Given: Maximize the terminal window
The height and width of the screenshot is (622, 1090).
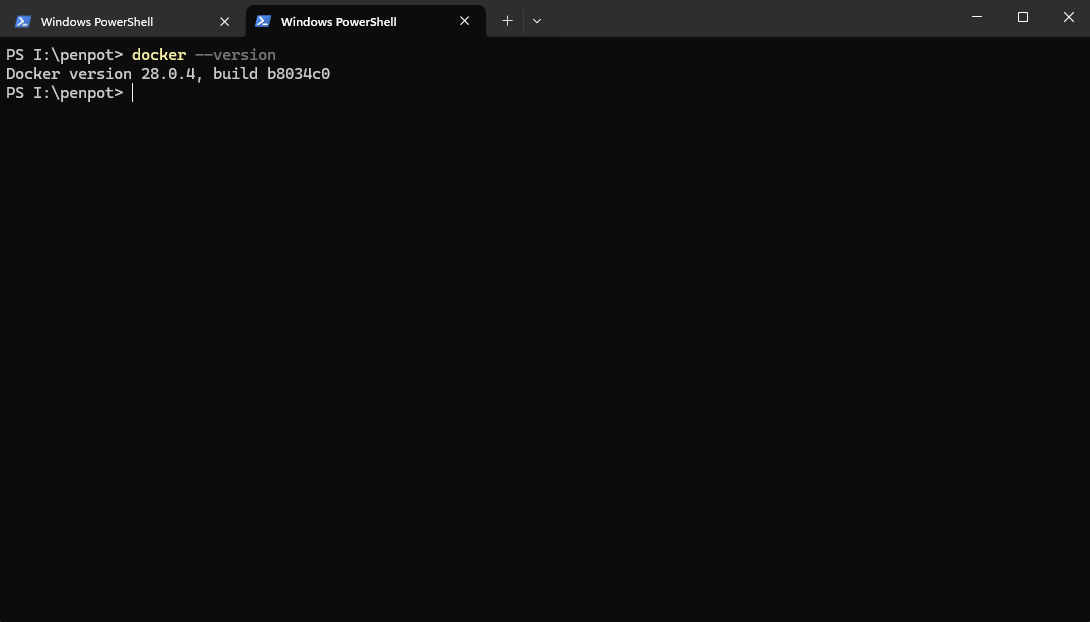Looking at the screenshot, I should tap(1023, 17).
